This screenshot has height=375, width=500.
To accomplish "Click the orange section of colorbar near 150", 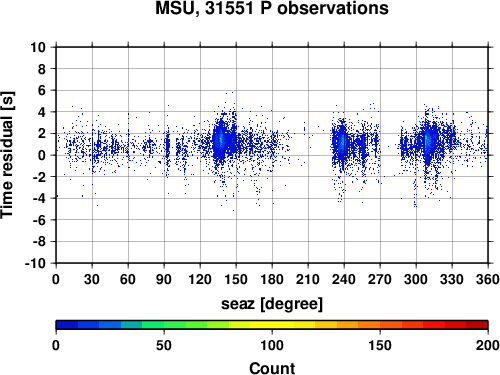I will [380, 325].
